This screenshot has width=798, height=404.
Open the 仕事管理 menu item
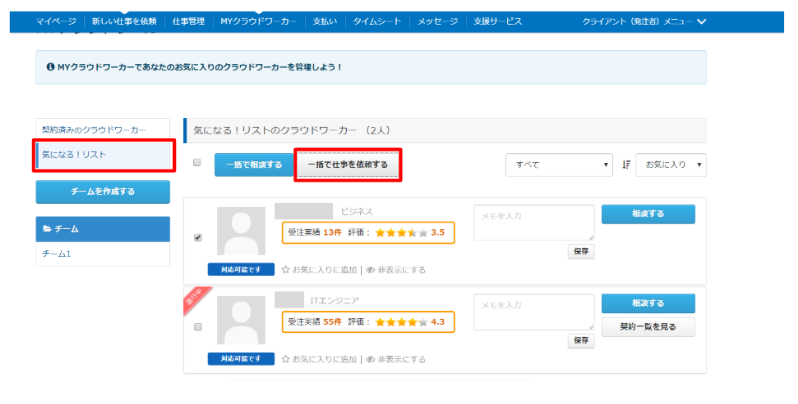pos(188,21)
